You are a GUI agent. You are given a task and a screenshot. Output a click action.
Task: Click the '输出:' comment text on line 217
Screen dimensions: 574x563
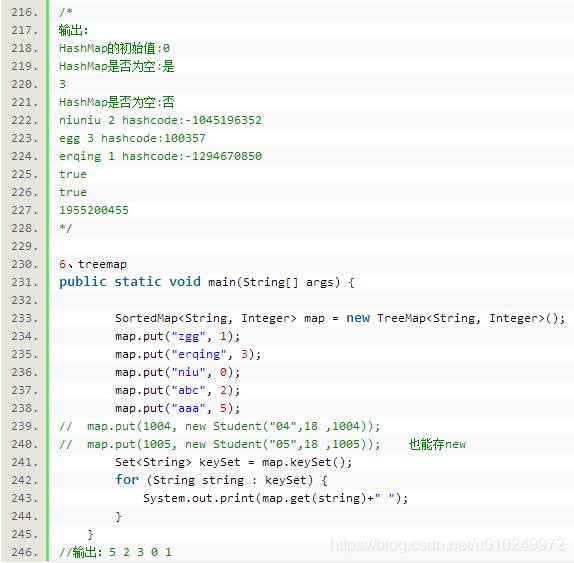73,30
